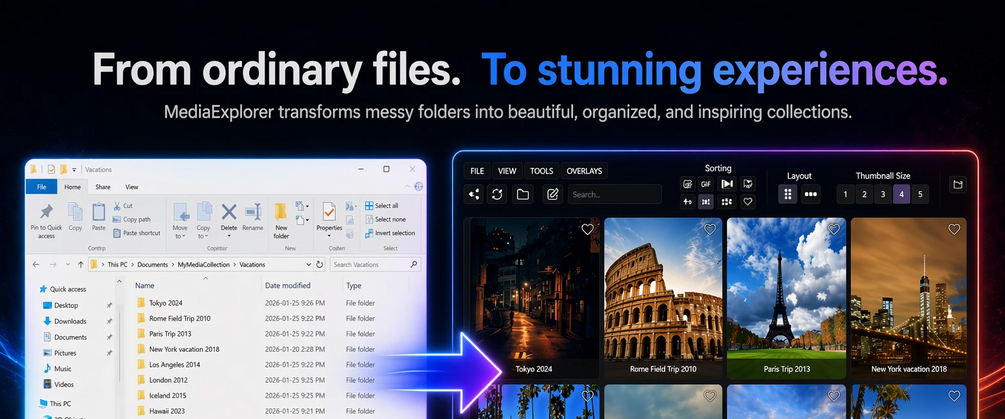Viewport: 1005px width, 419px height.
Task: Open the File tab in File Explorer
Action: [x=42, y=187]
